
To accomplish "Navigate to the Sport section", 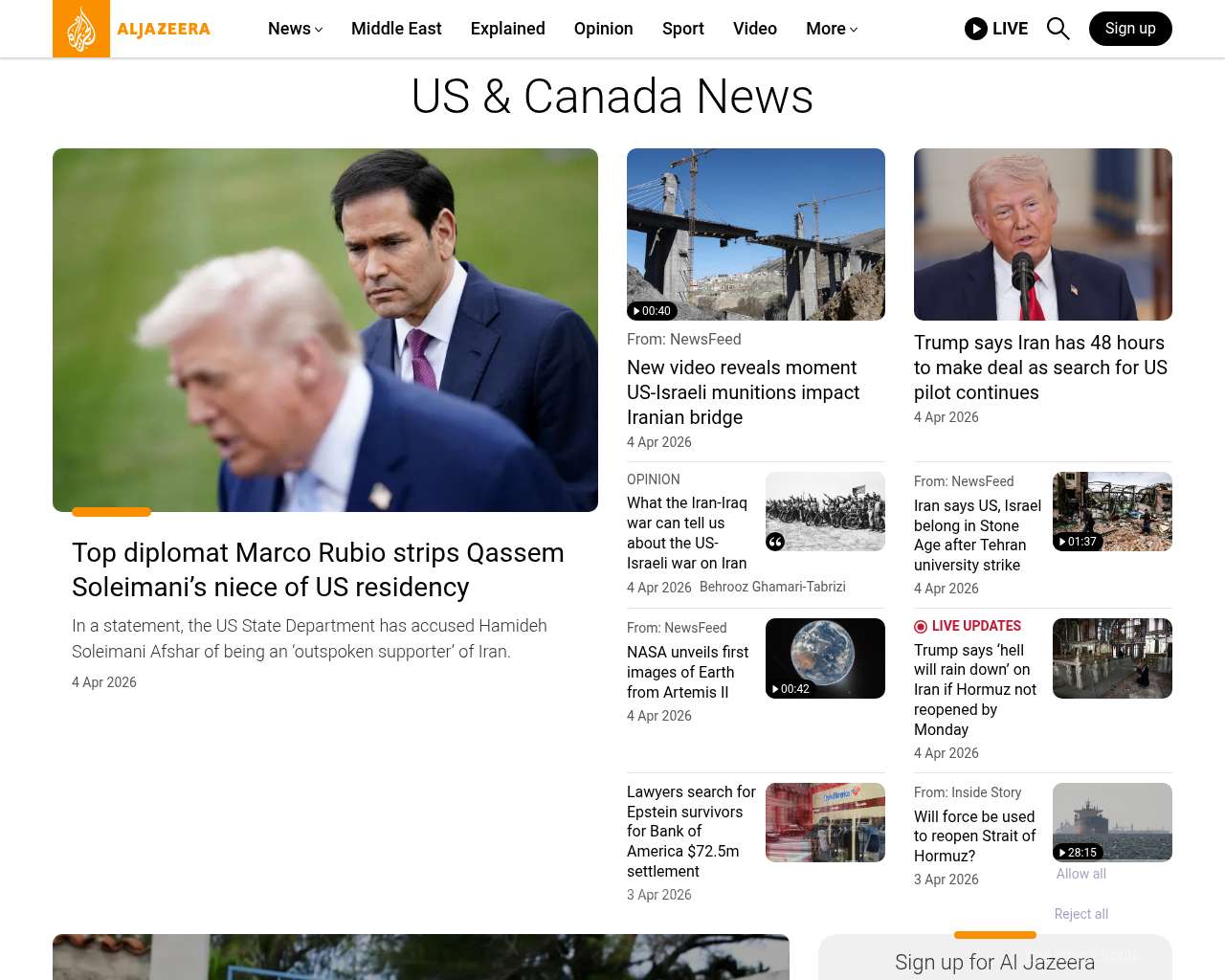I will click(x=683, y=29).
